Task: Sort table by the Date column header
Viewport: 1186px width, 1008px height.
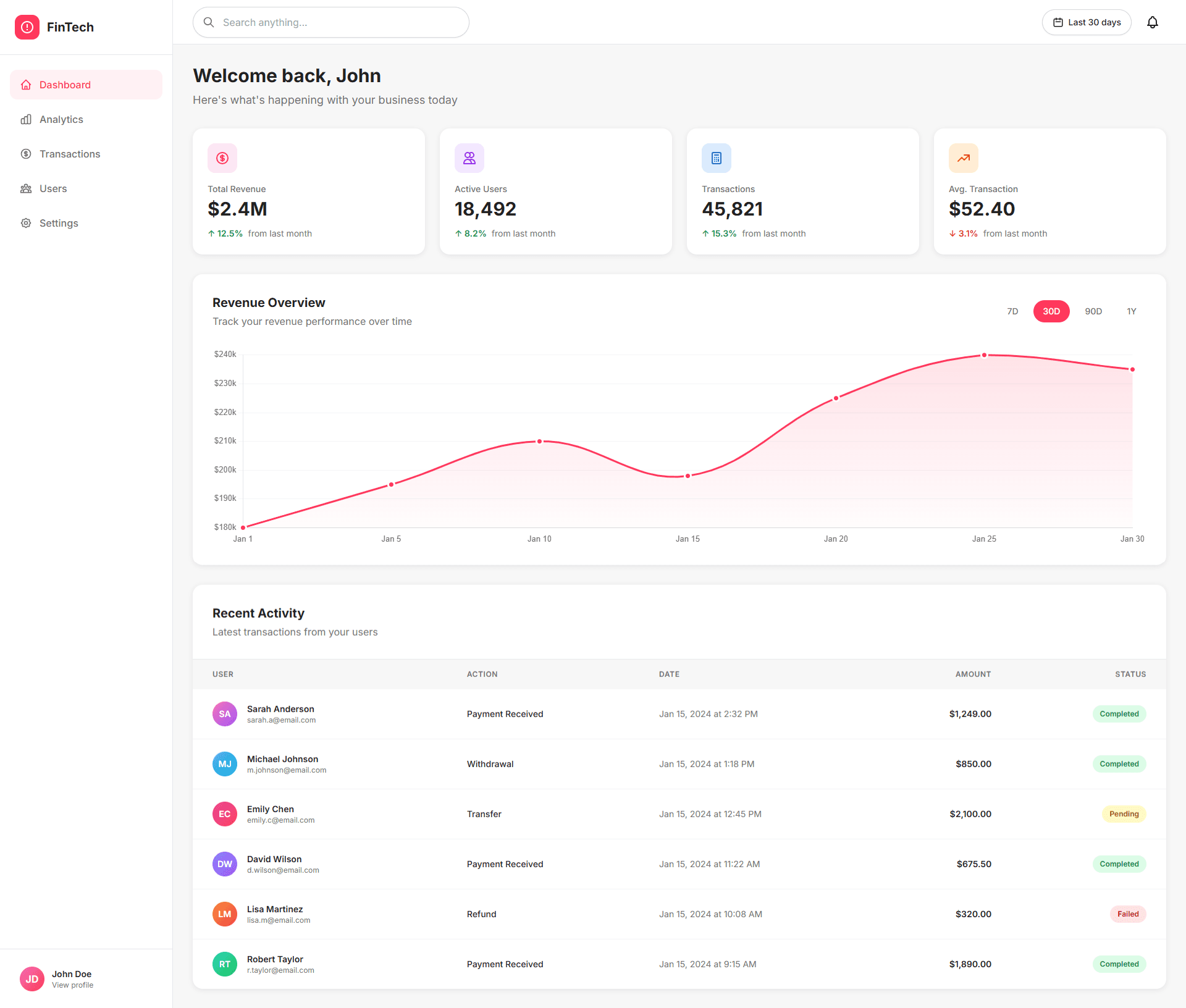Action: 669,674
